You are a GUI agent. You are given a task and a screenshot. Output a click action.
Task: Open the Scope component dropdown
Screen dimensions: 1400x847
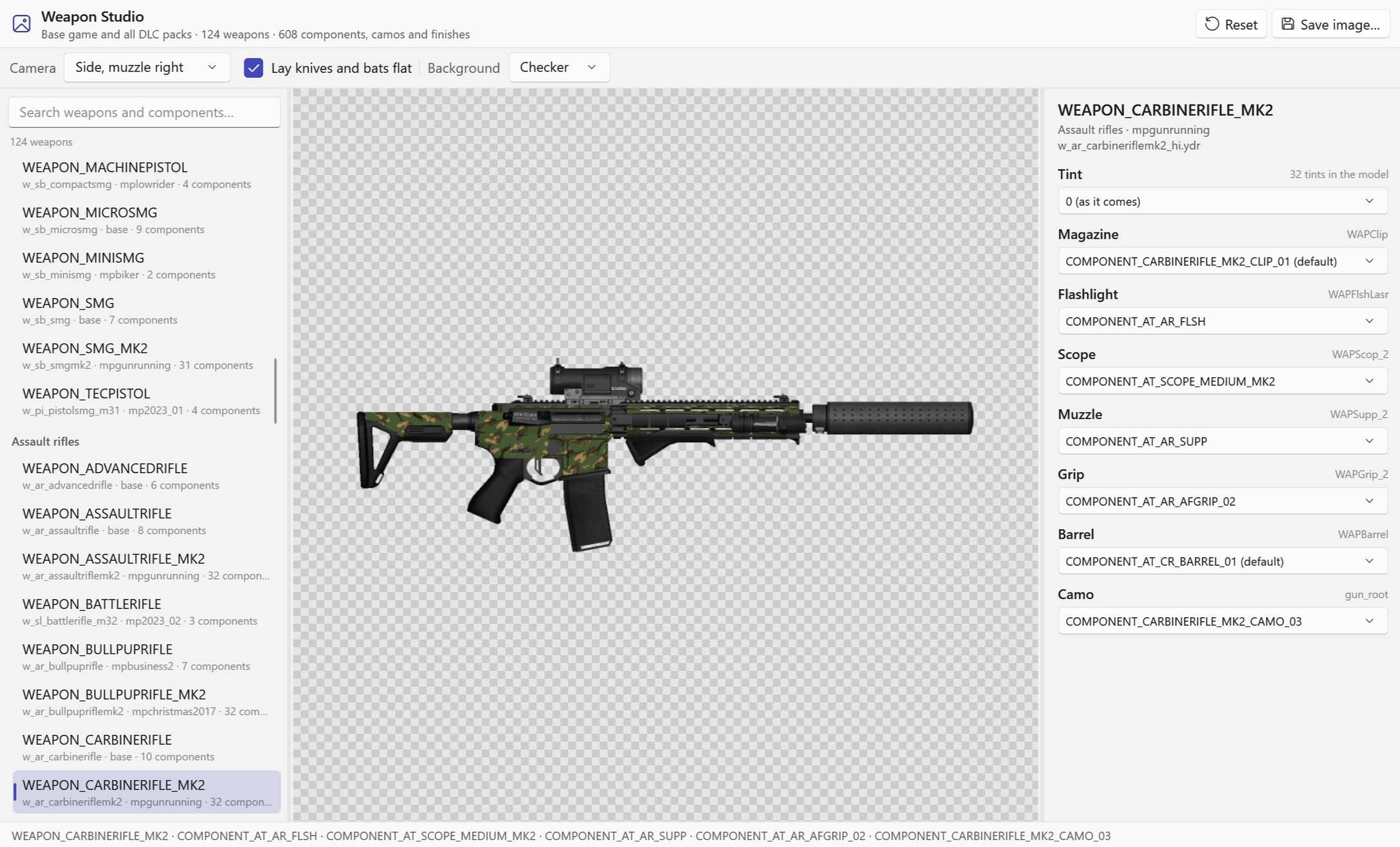point(1222,381)
